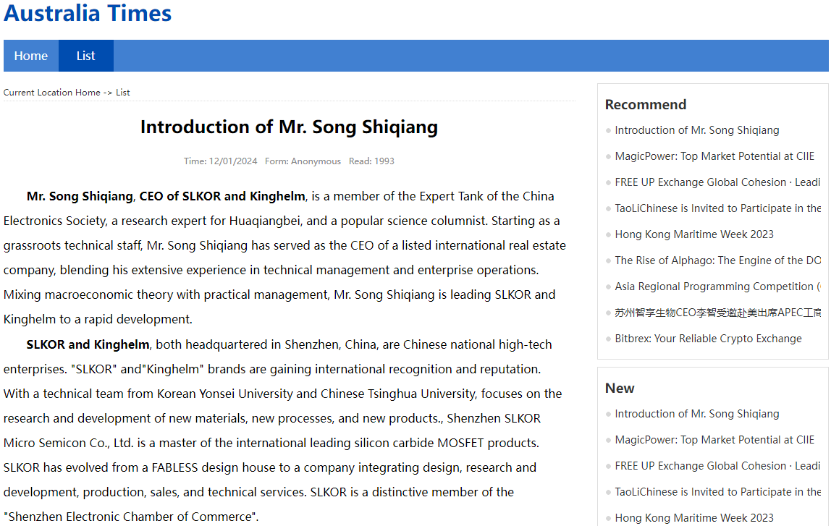Switch to the List navigation tab
Screen dimensions: 831x527
pyautogui.click(x=86, y=56)
